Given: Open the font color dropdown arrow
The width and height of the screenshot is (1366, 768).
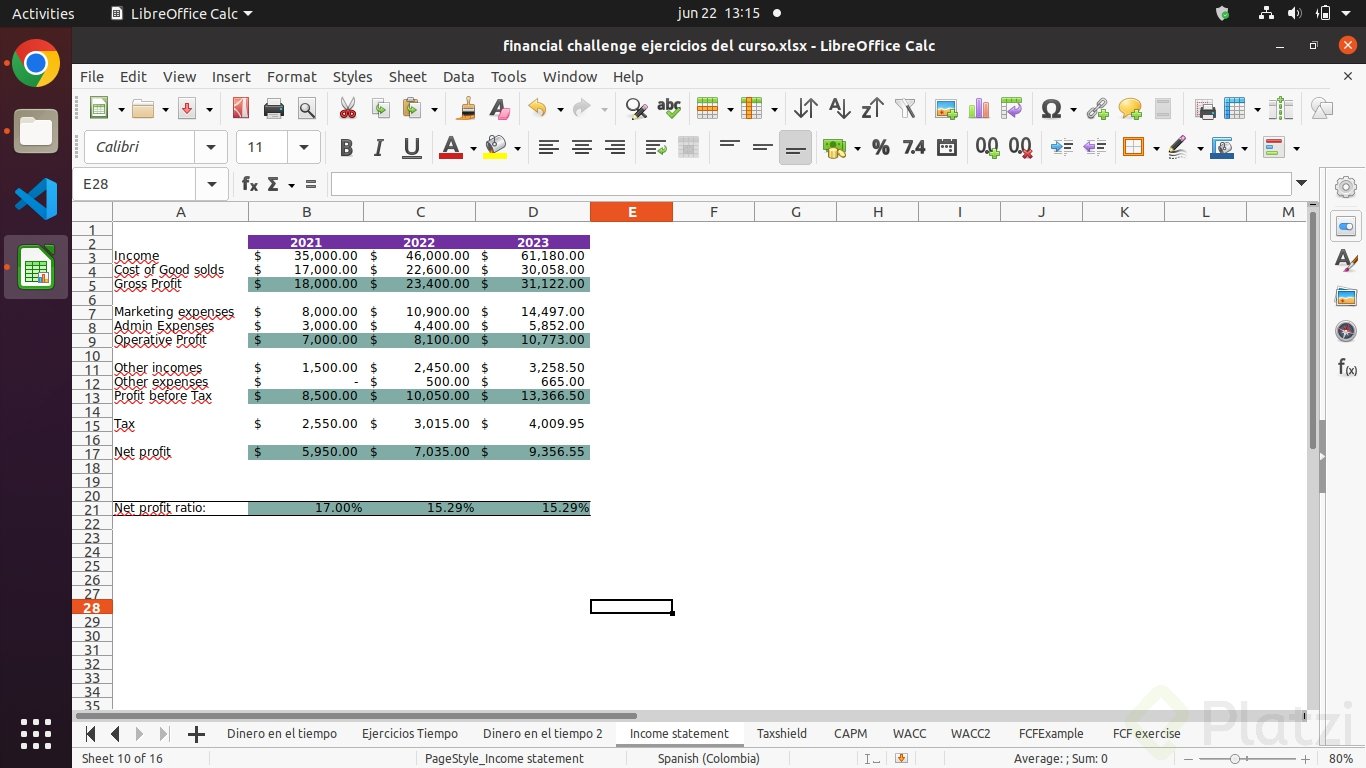Looking at the screenshot, I should tap(473, 147).
